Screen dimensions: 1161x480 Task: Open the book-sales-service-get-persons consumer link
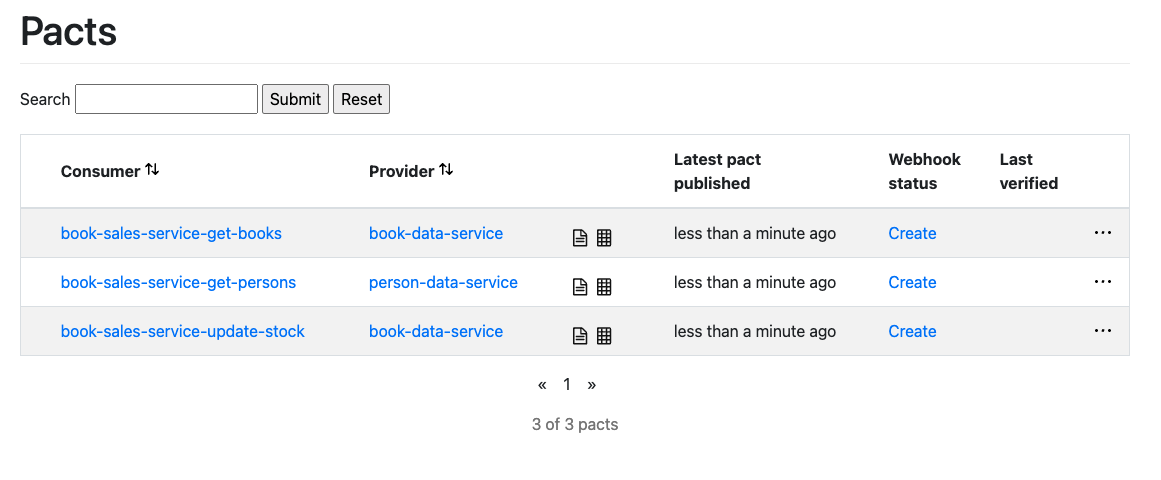point(178,282)
